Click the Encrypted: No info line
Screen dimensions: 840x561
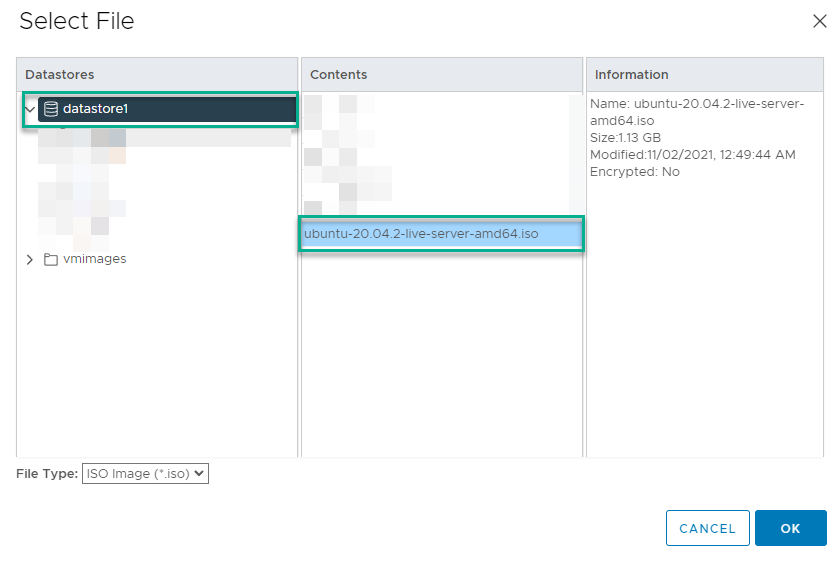[x=634, y=171]
